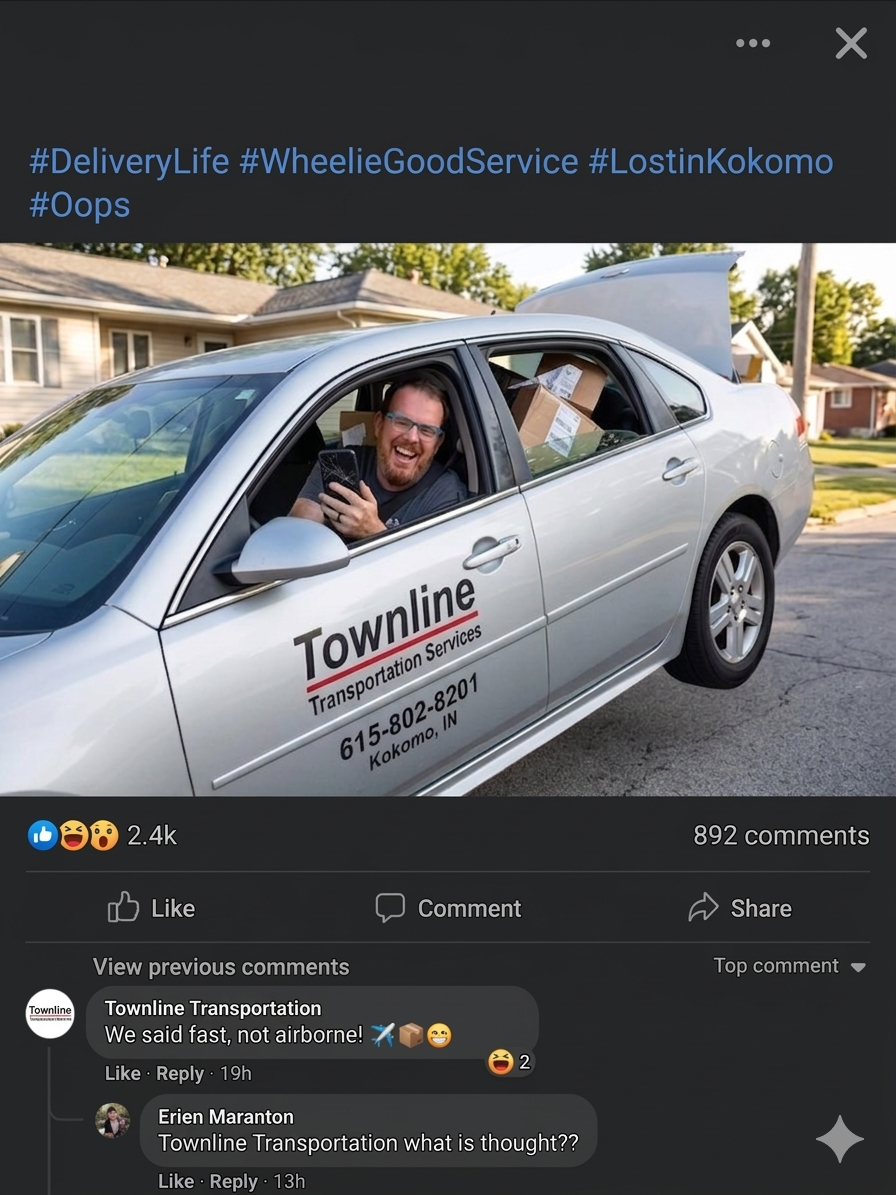The image size is (896, 1195).
Task: Click the wow reaction emoji on post
Action: [104, 835]
